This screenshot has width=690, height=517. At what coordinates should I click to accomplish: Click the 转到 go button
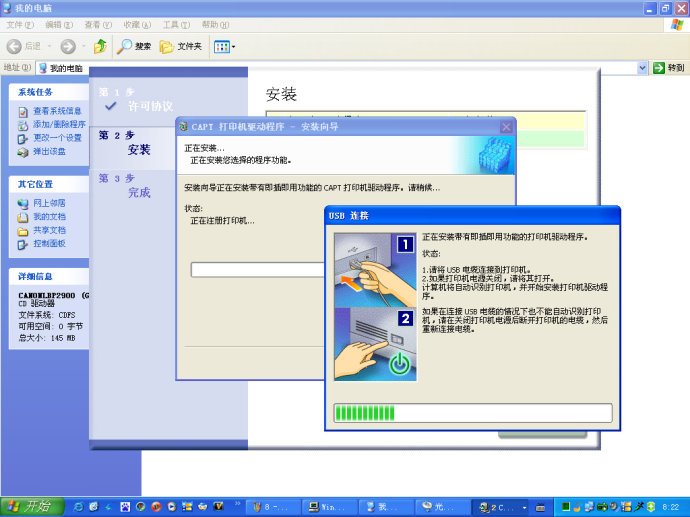point(668,68)
